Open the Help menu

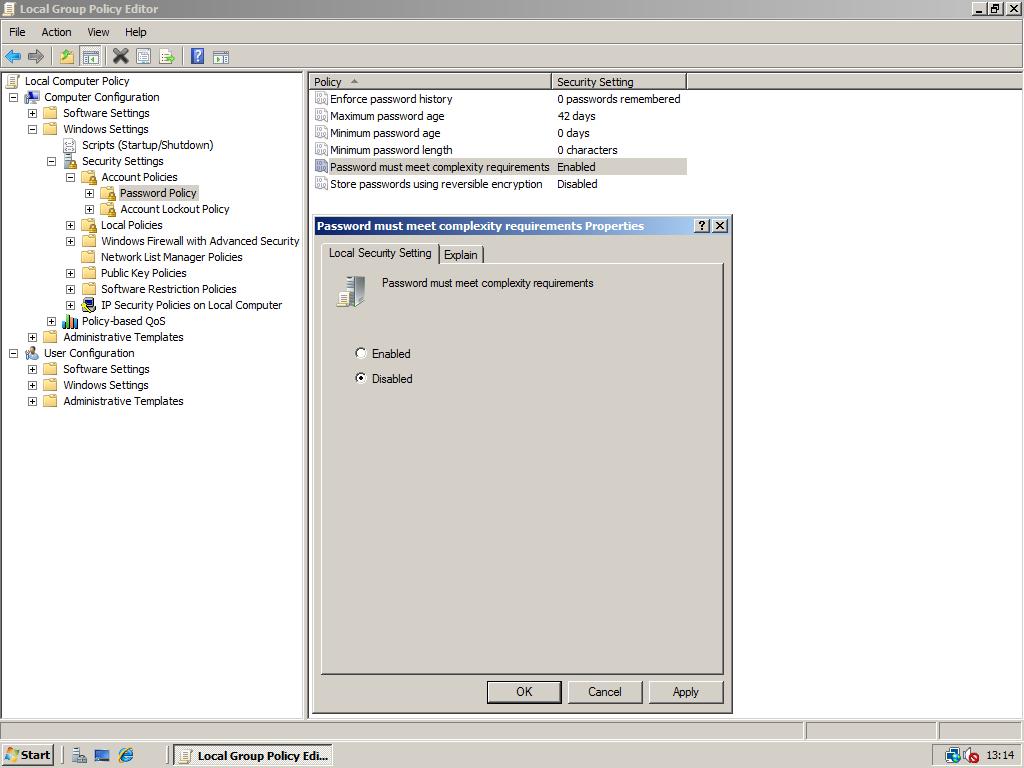pyautogui.click(x=136, y=32)
